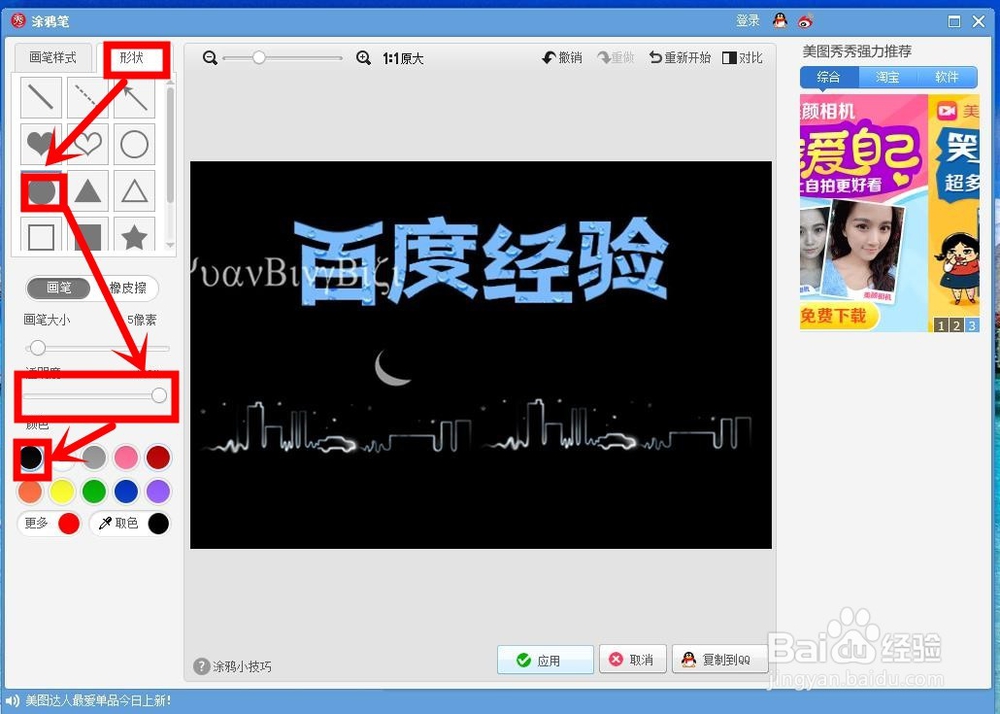Click the zoom out magnifier icon
The height and width of the screenshot is (714, 1000).
(210, 58)
